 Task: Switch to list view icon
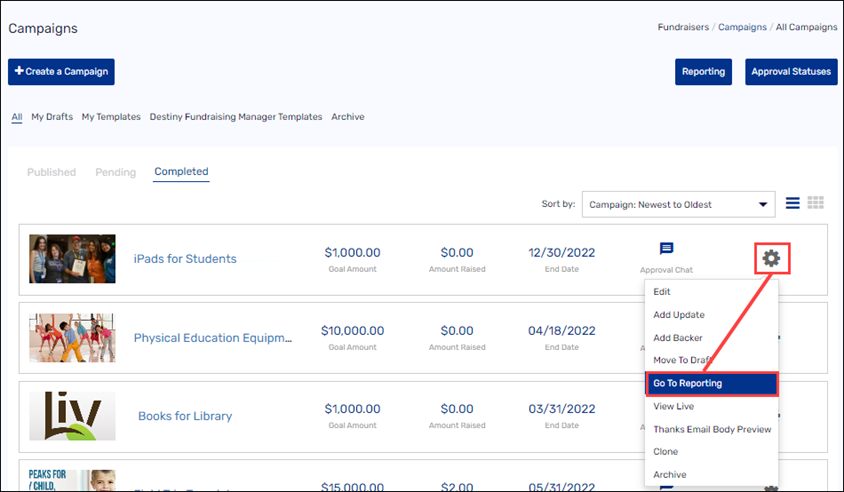[x=792, y=203]
